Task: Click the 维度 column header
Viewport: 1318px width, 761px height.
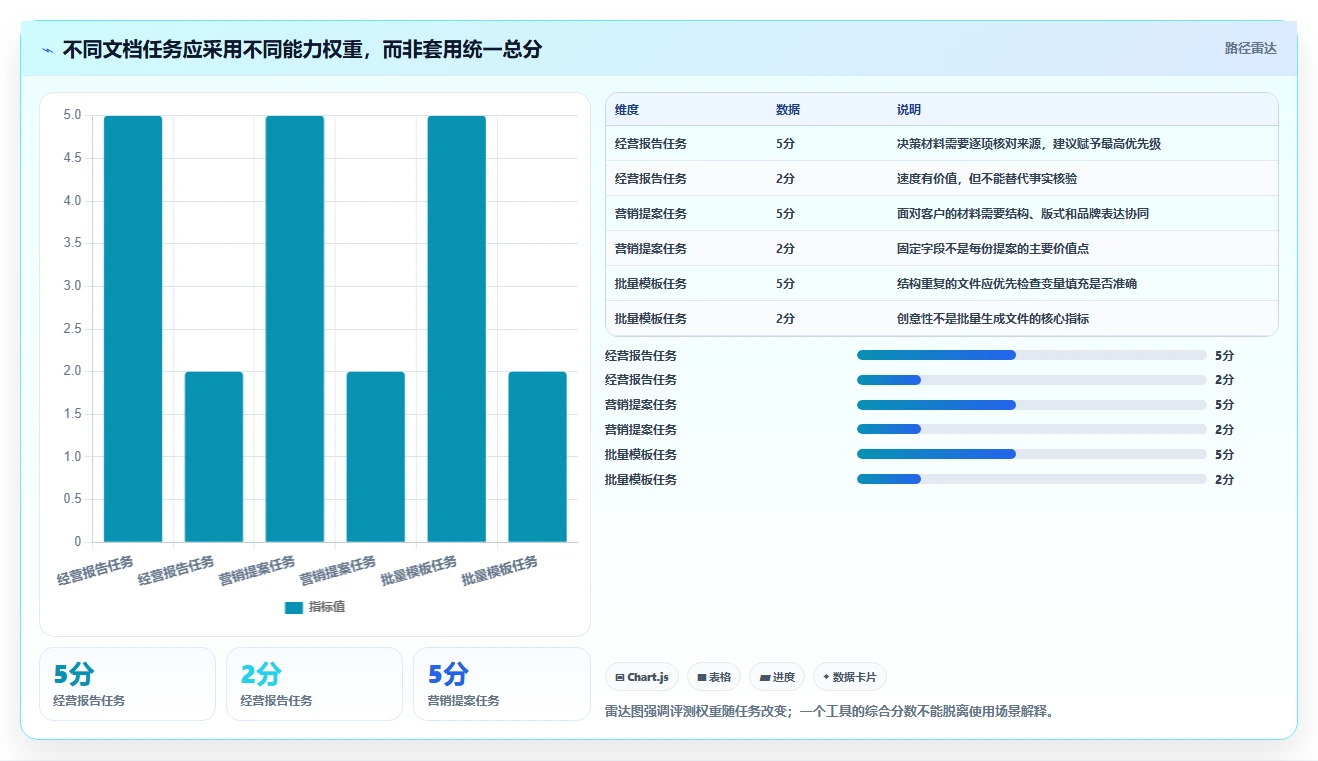Action: pos(627,110)
